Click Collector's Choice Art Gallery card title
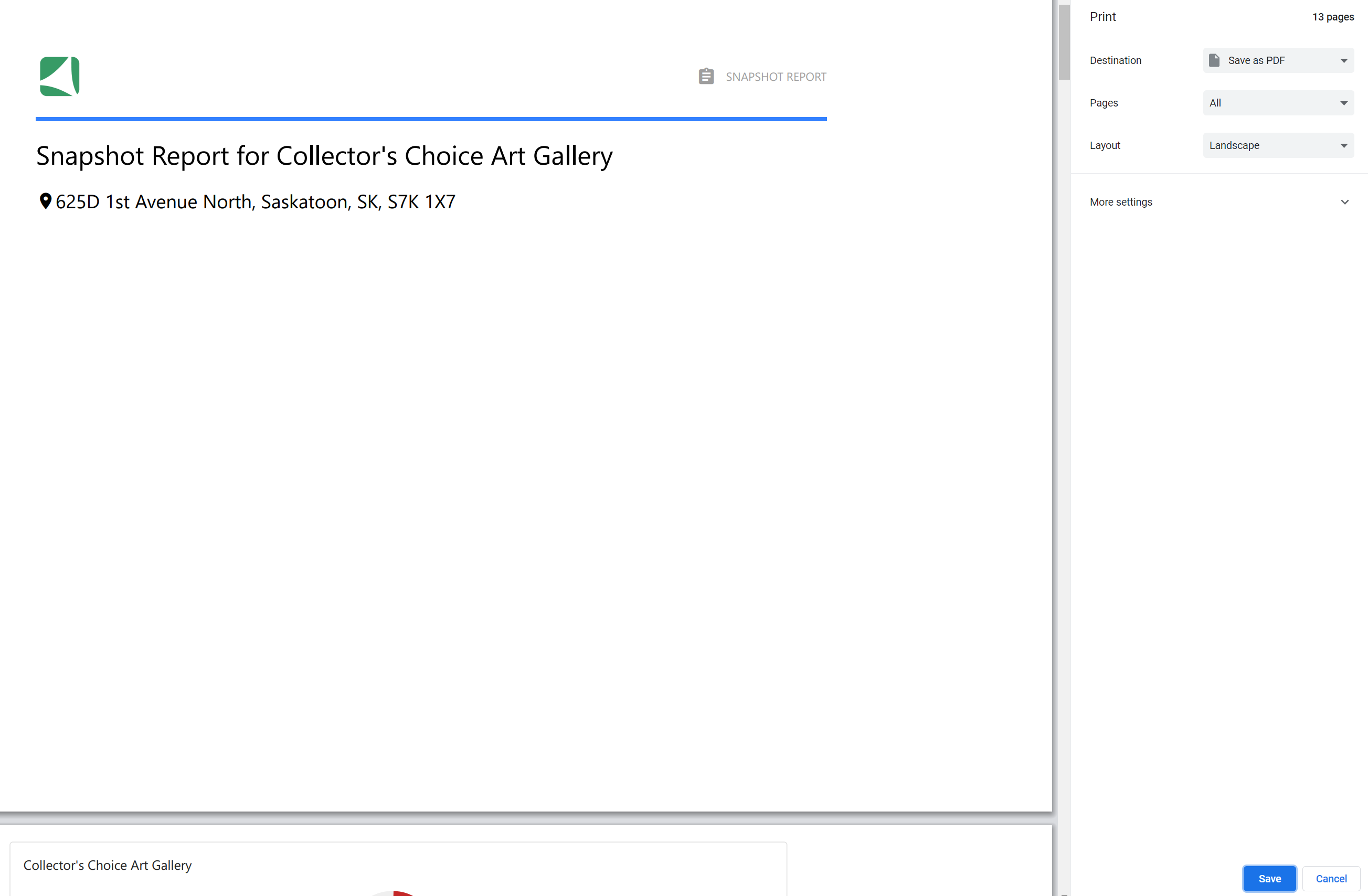1368x896 pixels. (x=108, y=865)
